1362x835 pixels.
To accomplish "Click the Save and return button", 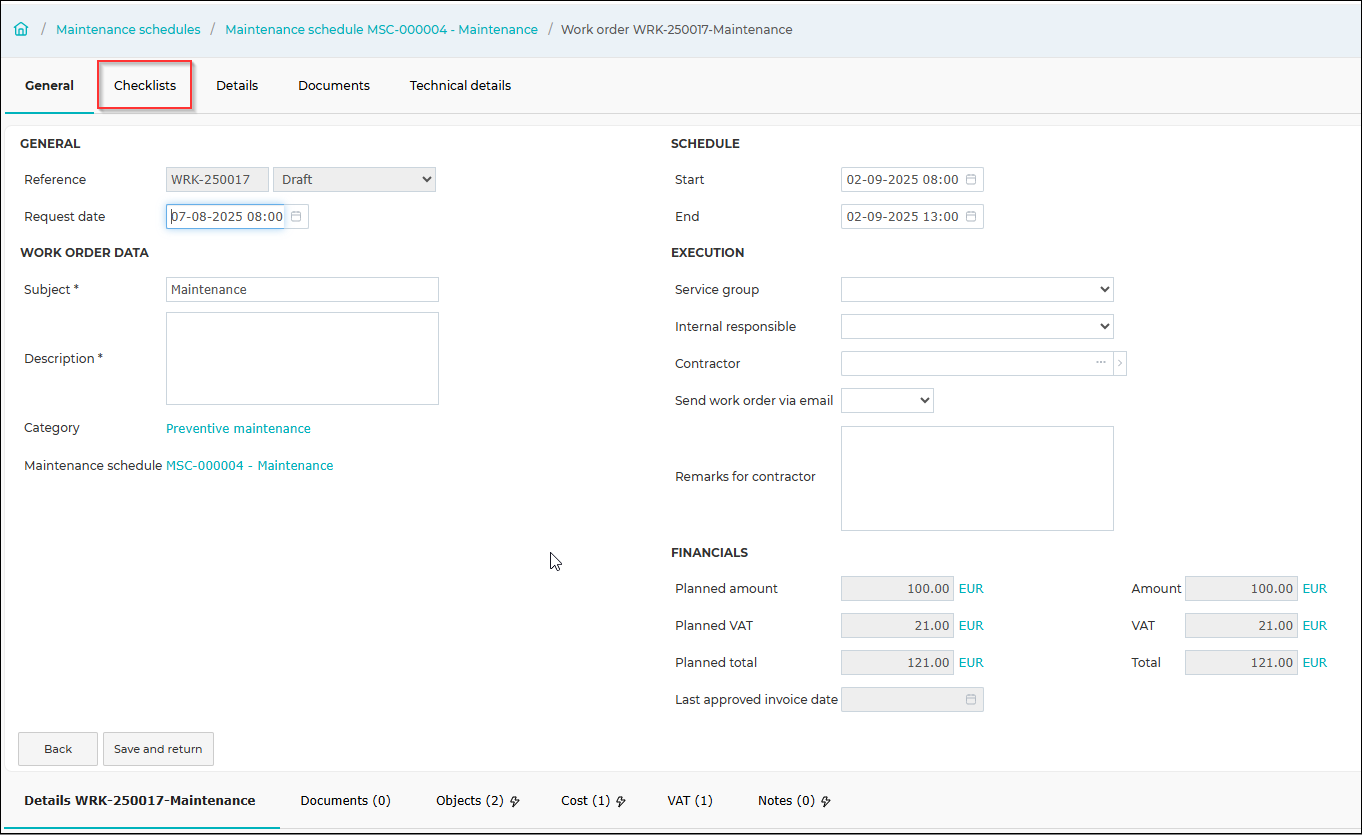I will (x=158, y=749).
